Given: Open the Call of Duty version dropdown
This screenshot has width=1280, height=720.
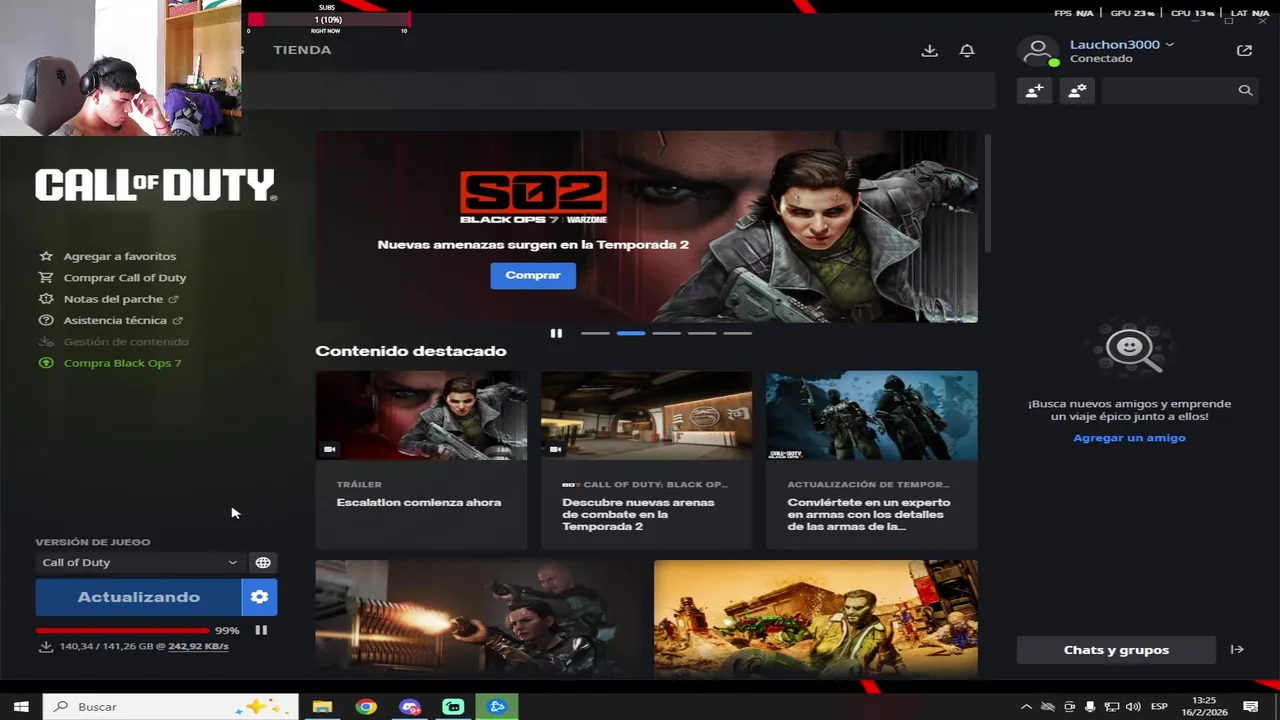Looking at the screenshot, I should 139,563.
